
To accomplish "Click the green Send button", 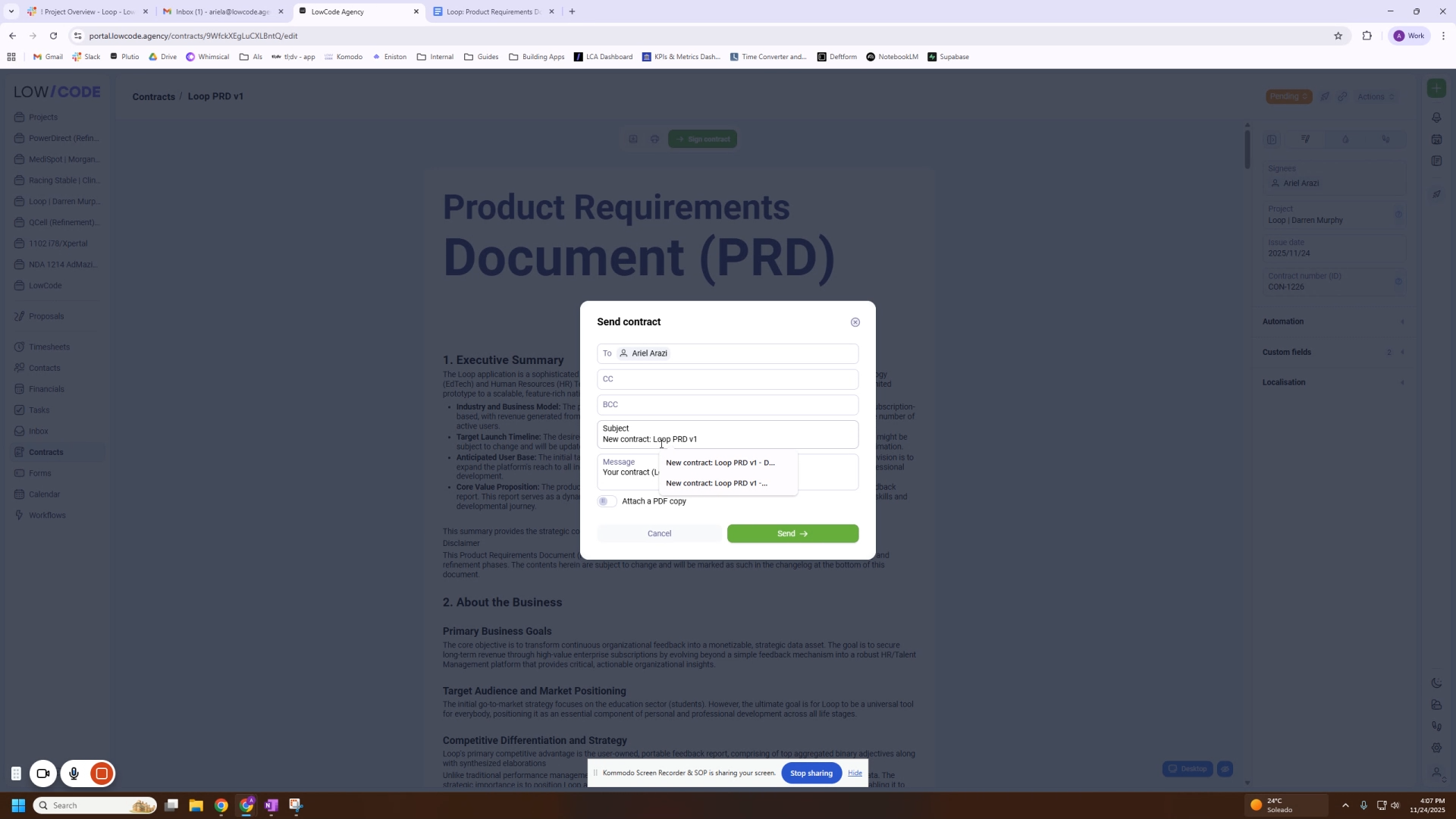I will pyautogui.click(x=792, y=534).
